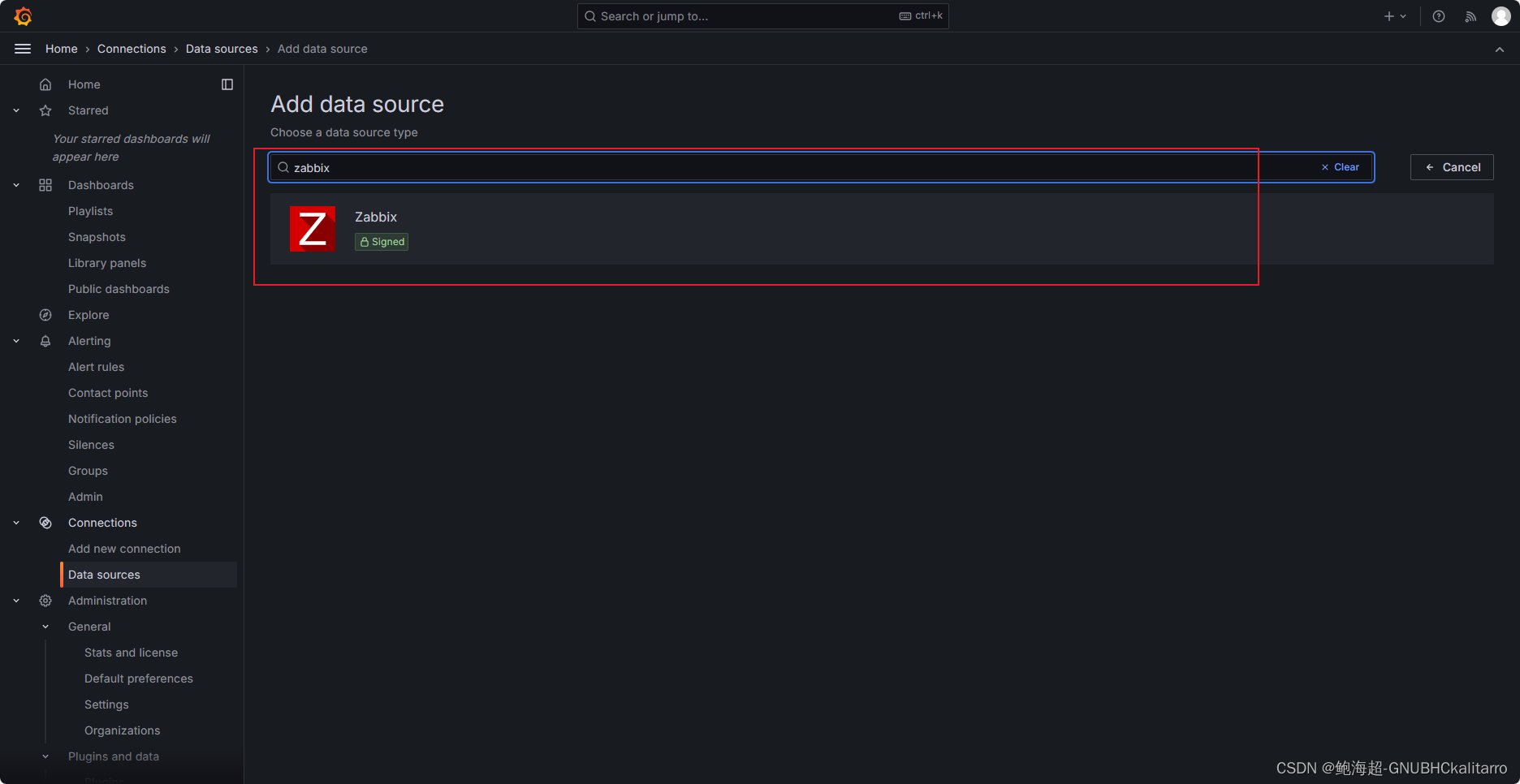Open the help question mark icon
Image resolution: width=1520 pixels, height=784 pixels.
pos(1439,16)
